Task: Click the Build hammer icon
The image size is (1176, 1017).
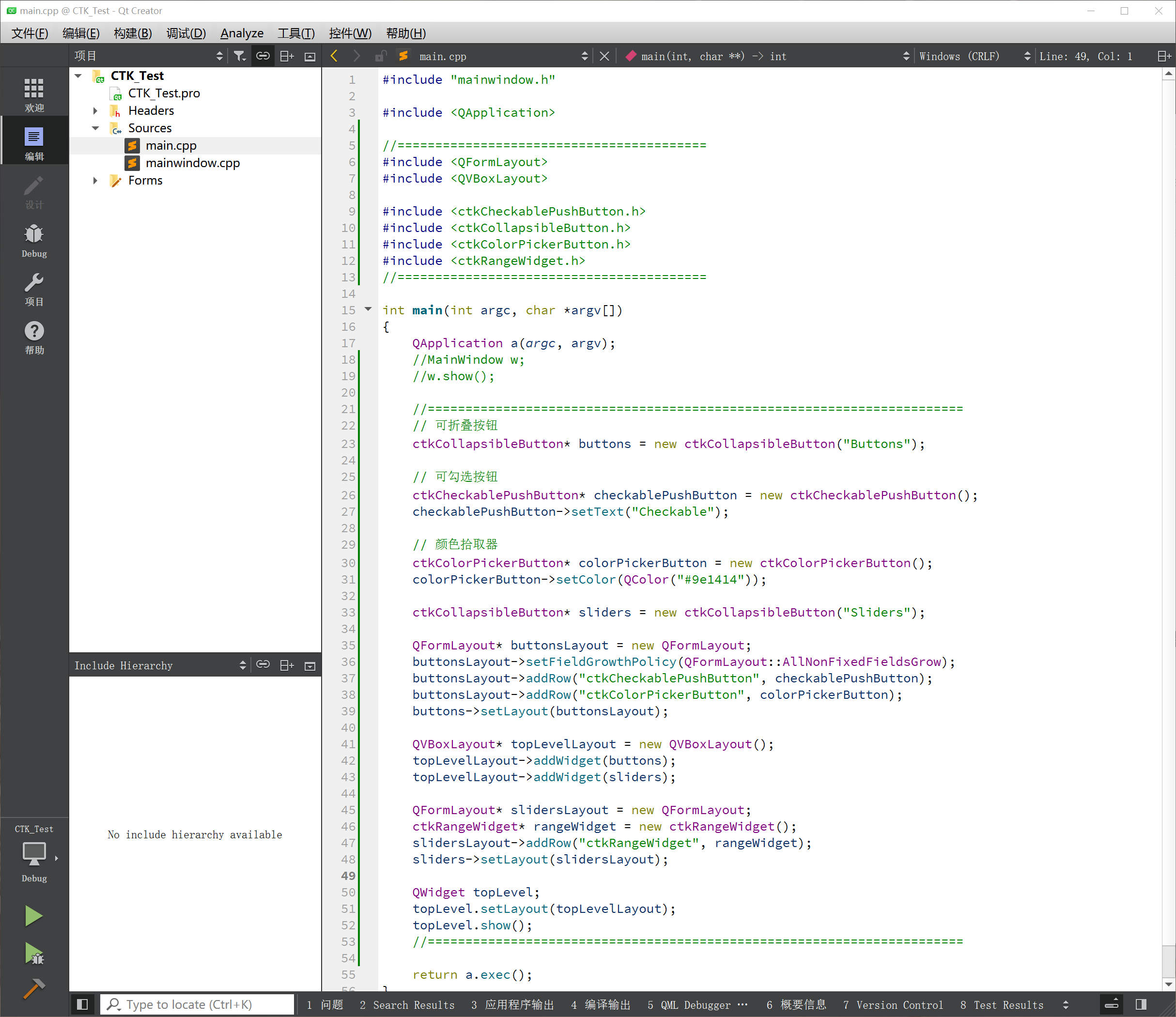Action: [x=33, y=988]
